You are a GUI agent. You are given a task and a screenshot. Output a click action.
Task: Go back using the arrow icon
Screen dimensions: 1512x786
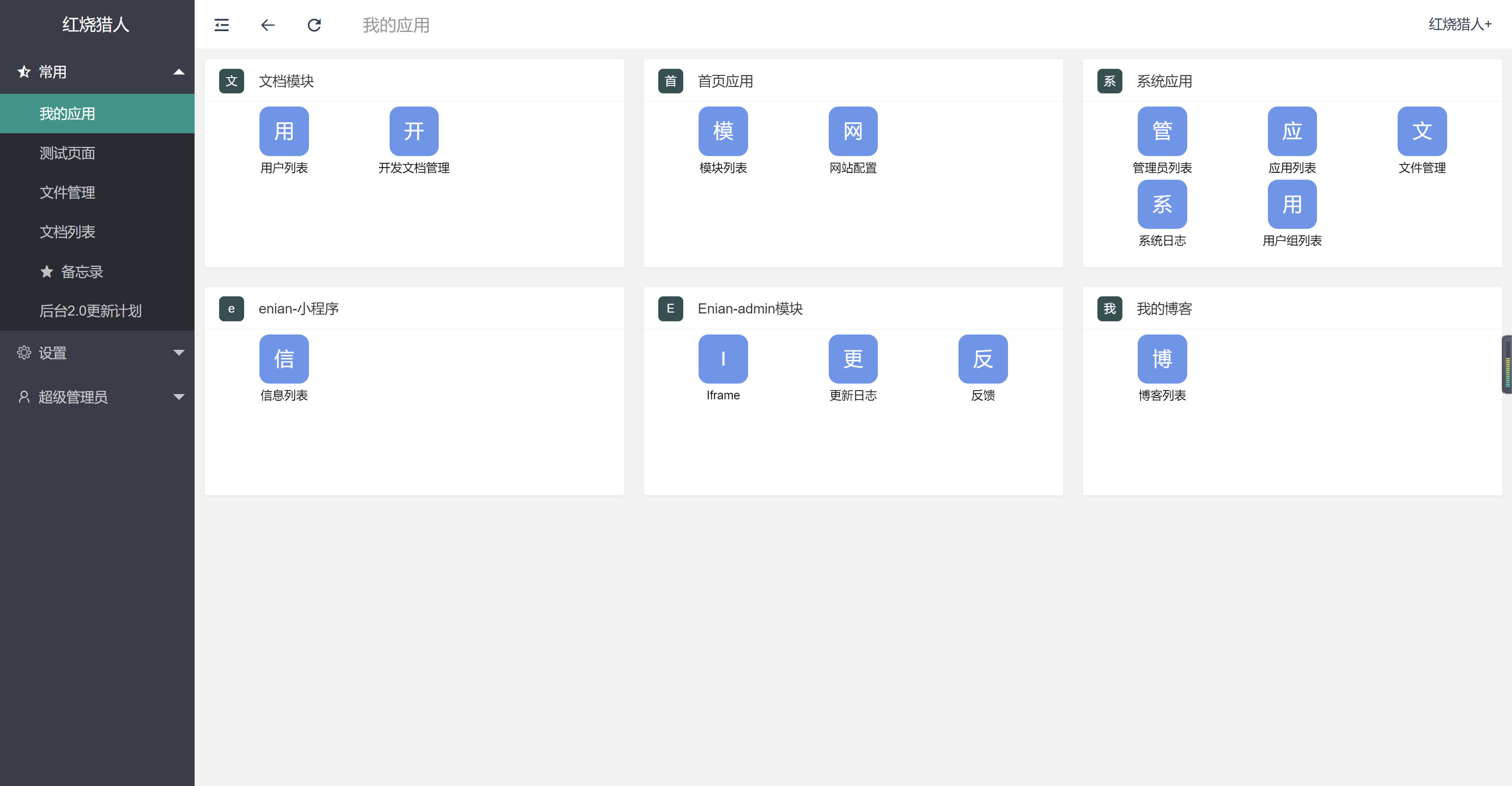tap(268, 25)
